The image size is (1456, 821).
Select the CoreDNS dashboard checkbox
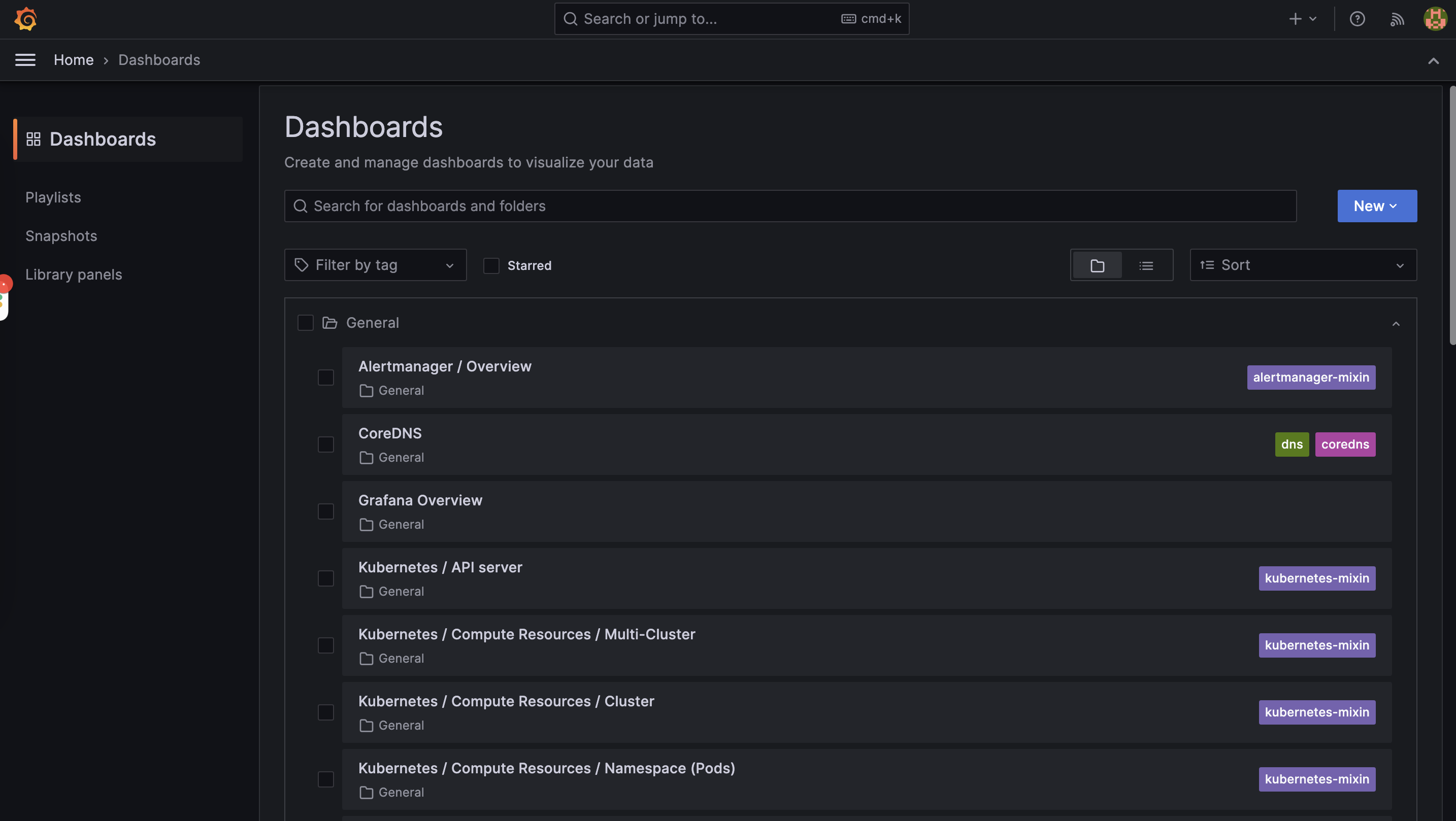pyautogui.click(x=325, y=444)
